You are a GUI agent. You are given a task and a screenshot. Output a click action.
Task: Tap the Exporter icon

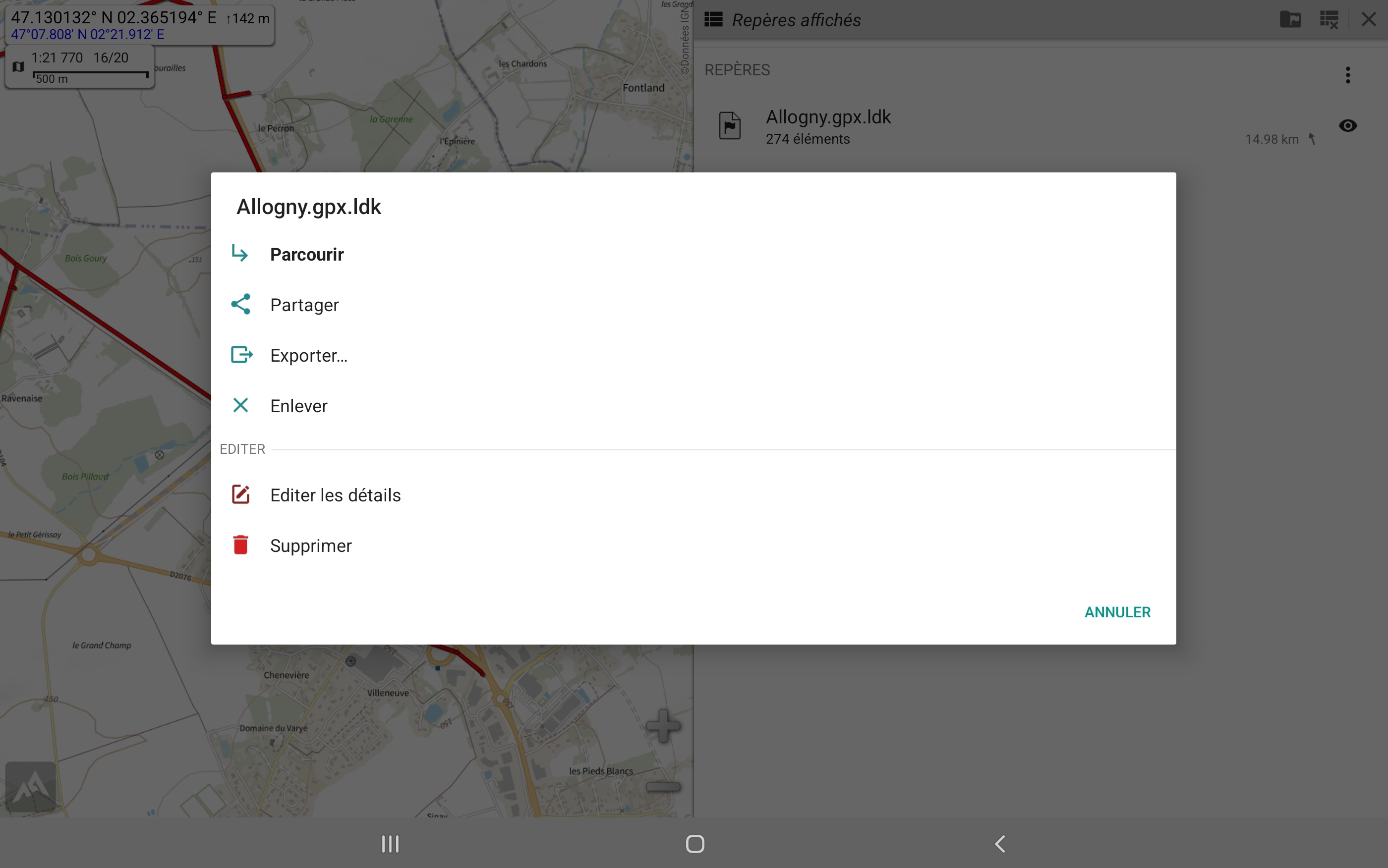pos(241,355)
